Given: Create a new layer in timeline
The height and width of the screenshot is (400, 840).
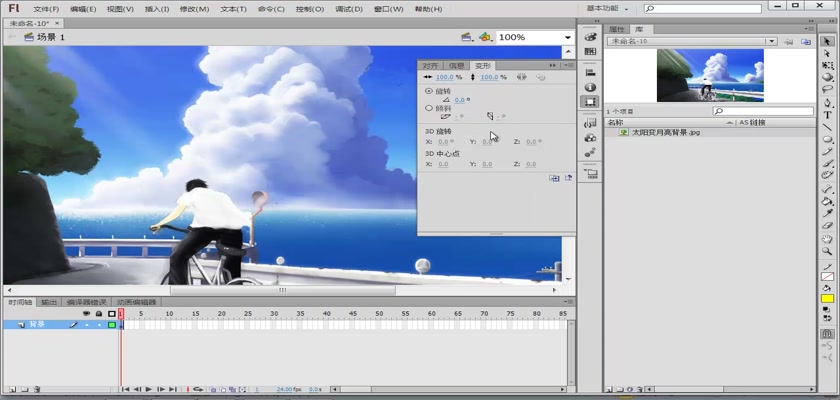Looking at the screenshot, I should 12,390.
